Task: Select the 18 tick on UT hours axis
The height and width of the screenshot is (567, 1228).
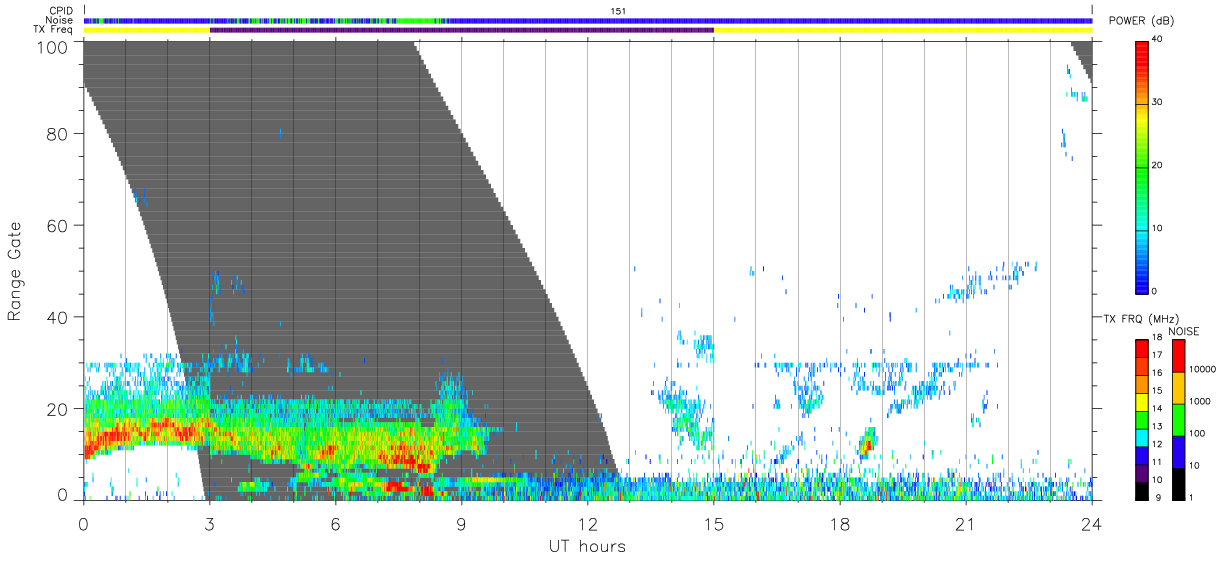Action: (x=840, y=523)
